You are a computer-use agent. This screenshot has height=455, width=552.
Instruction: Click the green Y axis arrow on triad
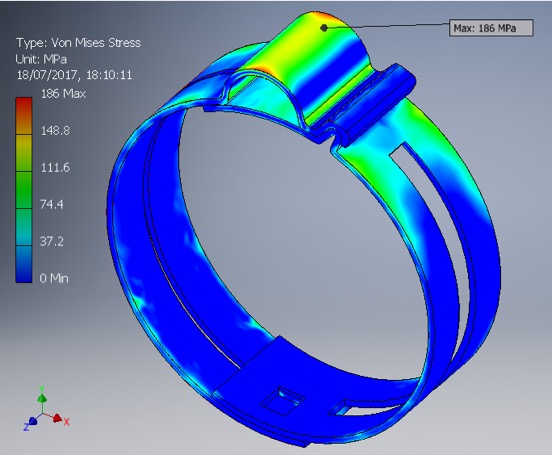pos(42,398)
